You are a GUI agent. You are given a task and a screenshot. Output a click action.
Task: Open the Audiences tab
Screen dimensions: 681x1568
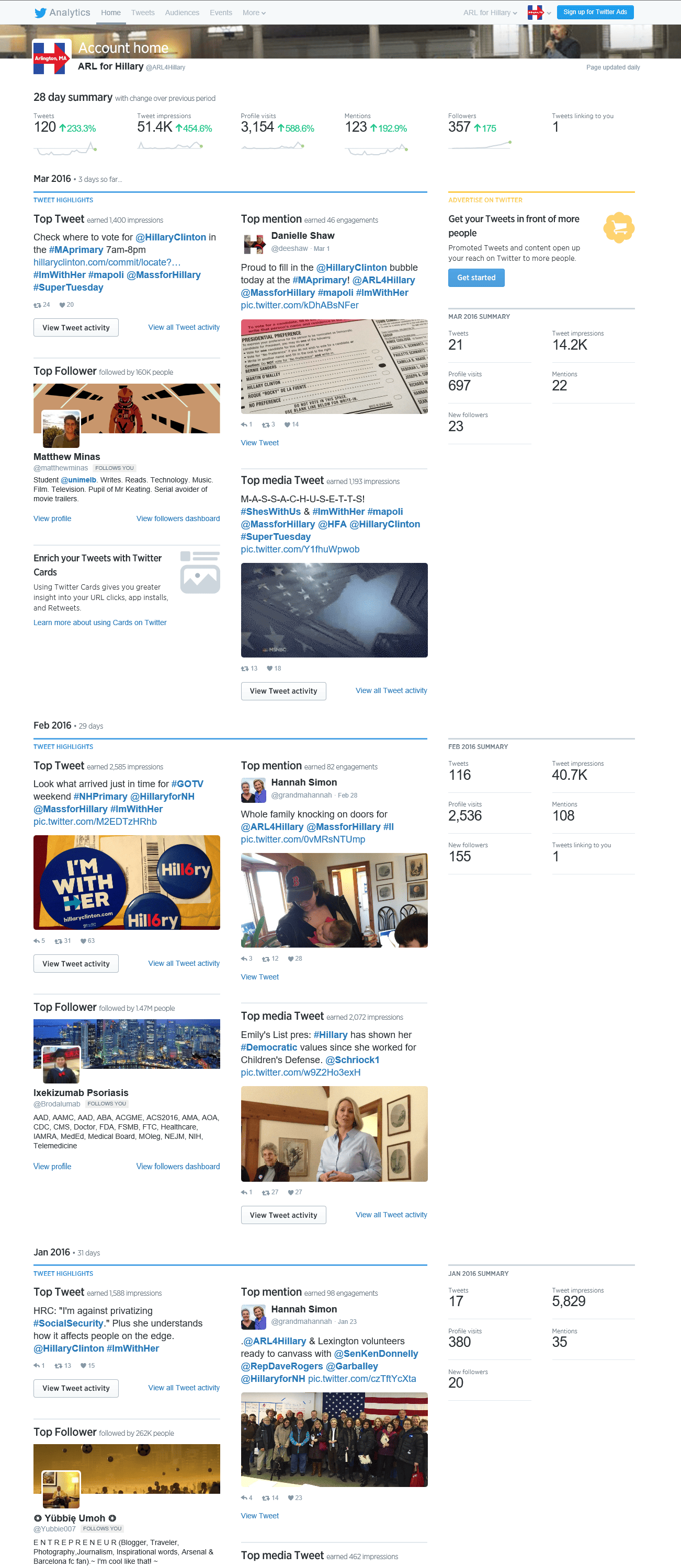182,13
